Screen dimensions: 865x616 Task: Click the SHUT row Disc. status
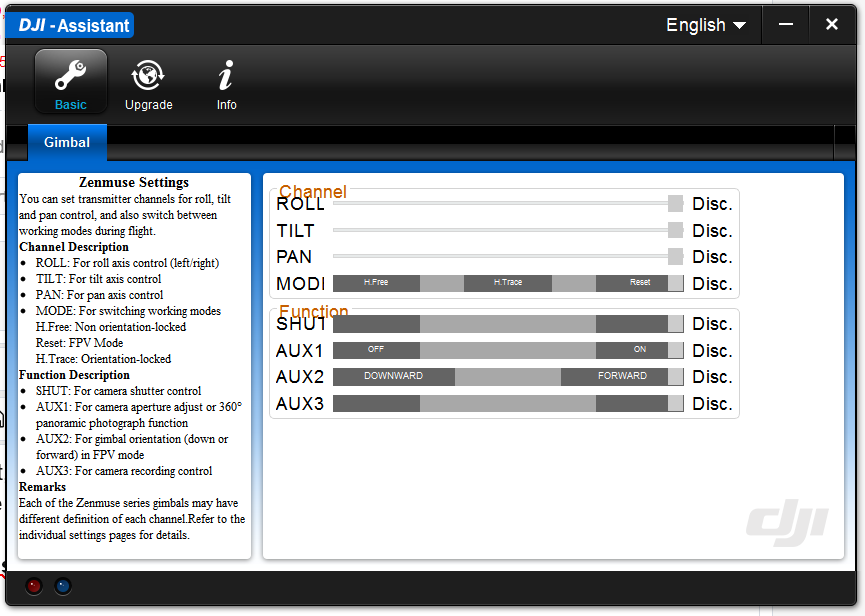coord(712,324)
